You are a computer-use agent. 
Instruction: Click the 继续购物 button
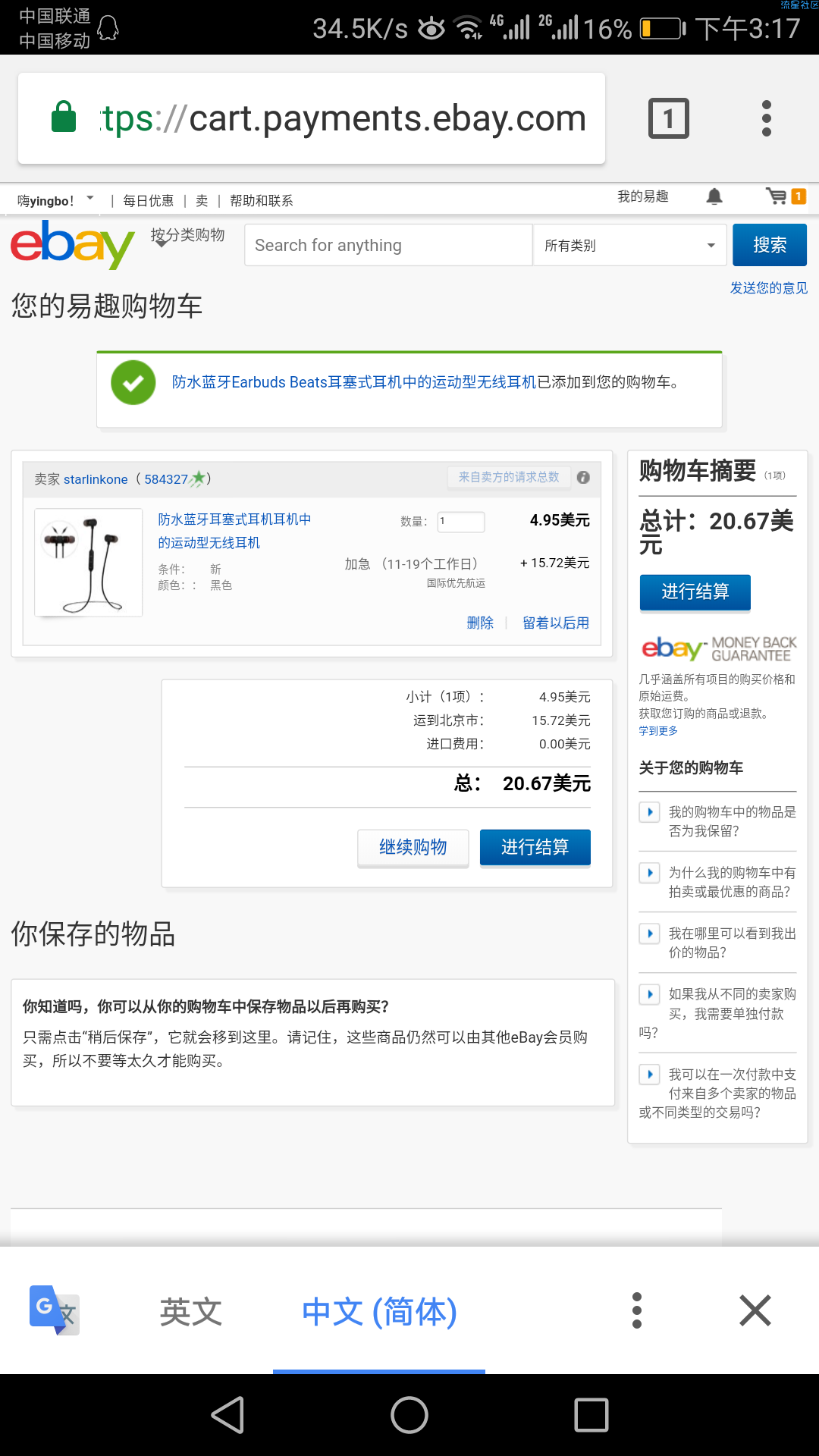(x=413, y=847)
